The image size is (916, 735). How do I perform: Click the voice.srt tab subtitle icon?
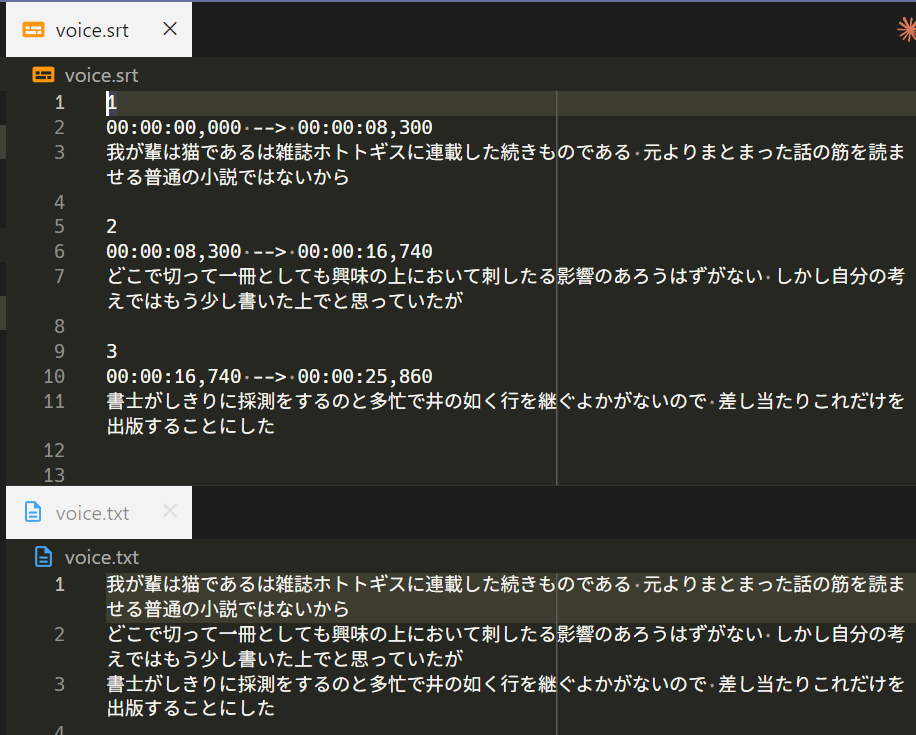(x=33, y=30)
